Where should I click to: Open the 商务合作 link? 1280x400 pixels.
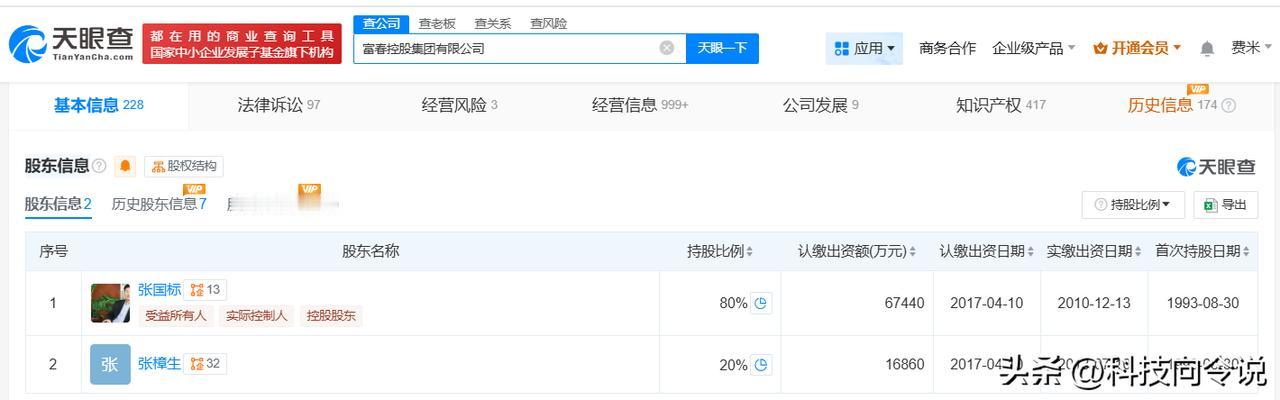pos(947,48)
